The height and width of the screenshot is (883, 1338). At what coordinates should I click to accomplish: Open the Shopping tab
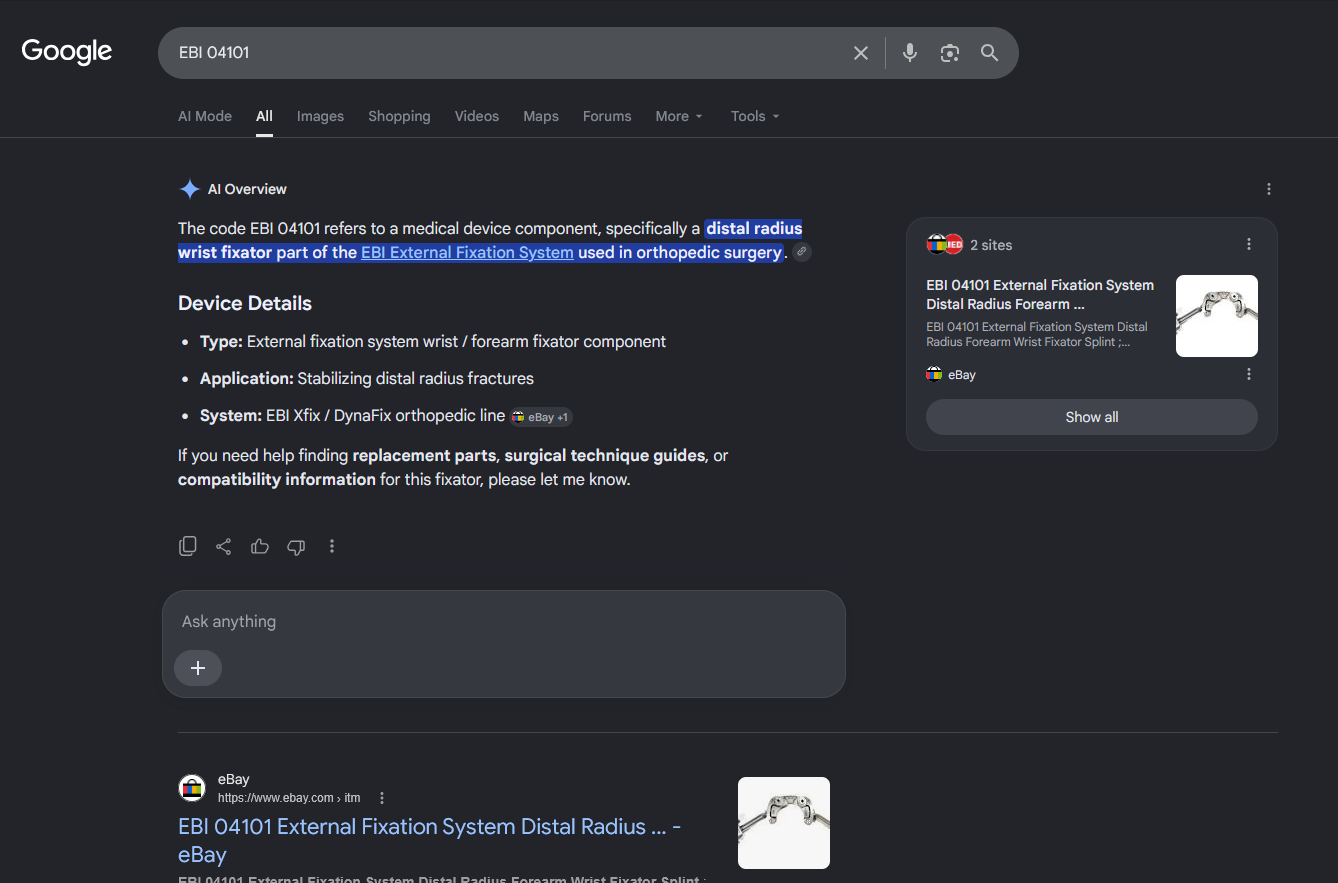point(399,116)
